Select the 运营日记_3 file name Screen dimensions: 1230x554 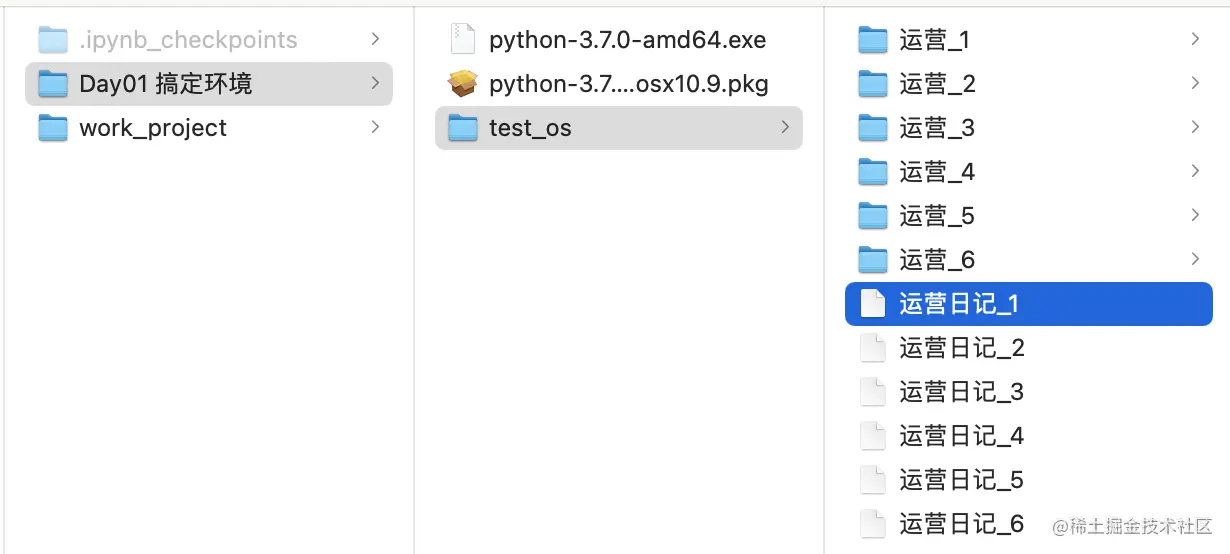(x=962, y=392)
